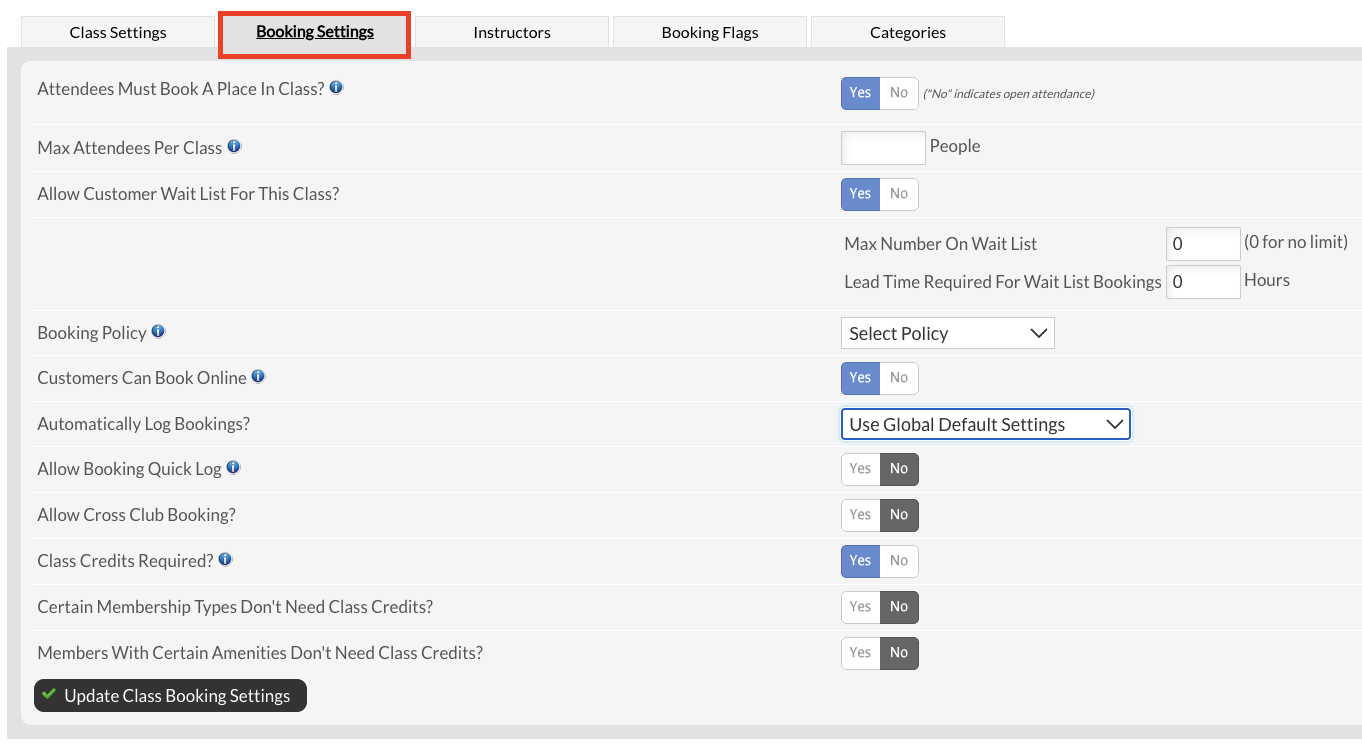Set Class Credits Required to No
Screen dimensions: 1362x752
(x=899, y=561)
